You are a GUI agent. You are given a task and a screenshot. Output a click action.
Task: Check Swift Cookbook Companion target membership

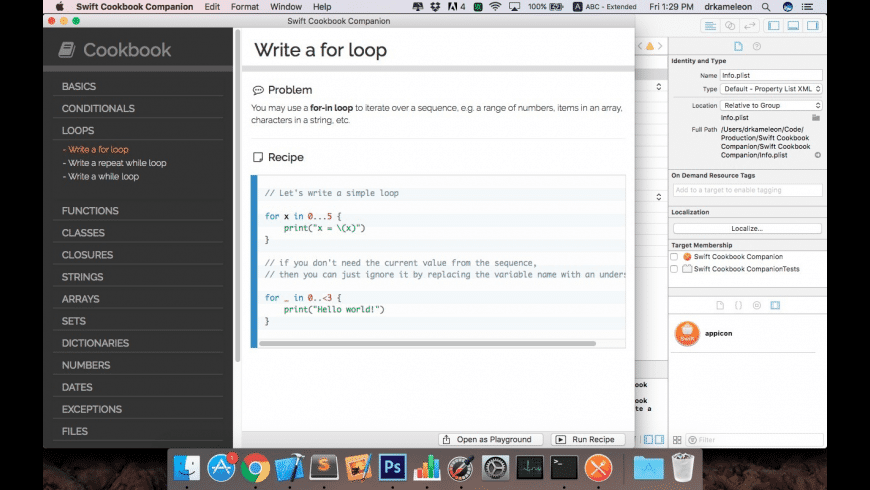click(x=674, y=257)
